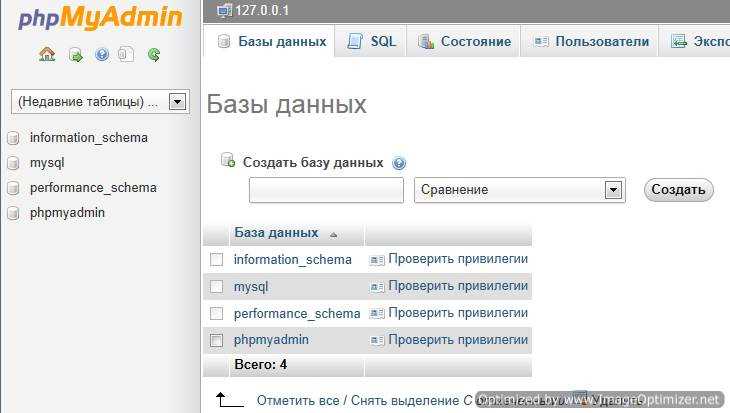The height and width of the screenshot is (413, 730).
Task: Open the Экспорт tab
Action: [695, 41]
